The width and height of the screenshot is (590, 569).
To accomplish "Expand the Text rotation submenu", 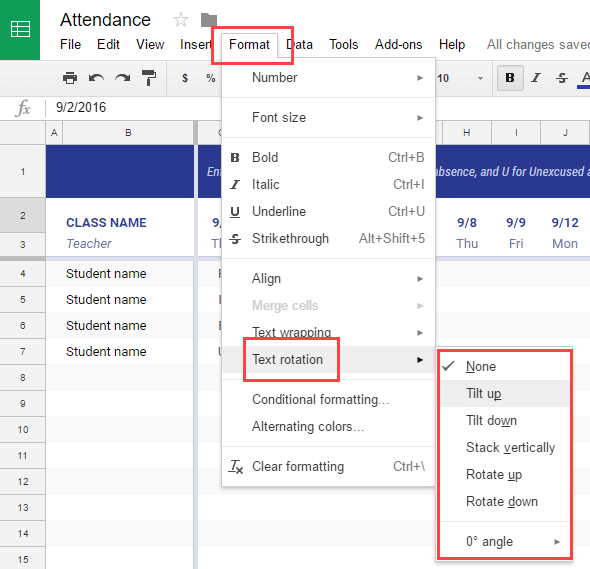I will pyautogui.click(x=328, y=359).
